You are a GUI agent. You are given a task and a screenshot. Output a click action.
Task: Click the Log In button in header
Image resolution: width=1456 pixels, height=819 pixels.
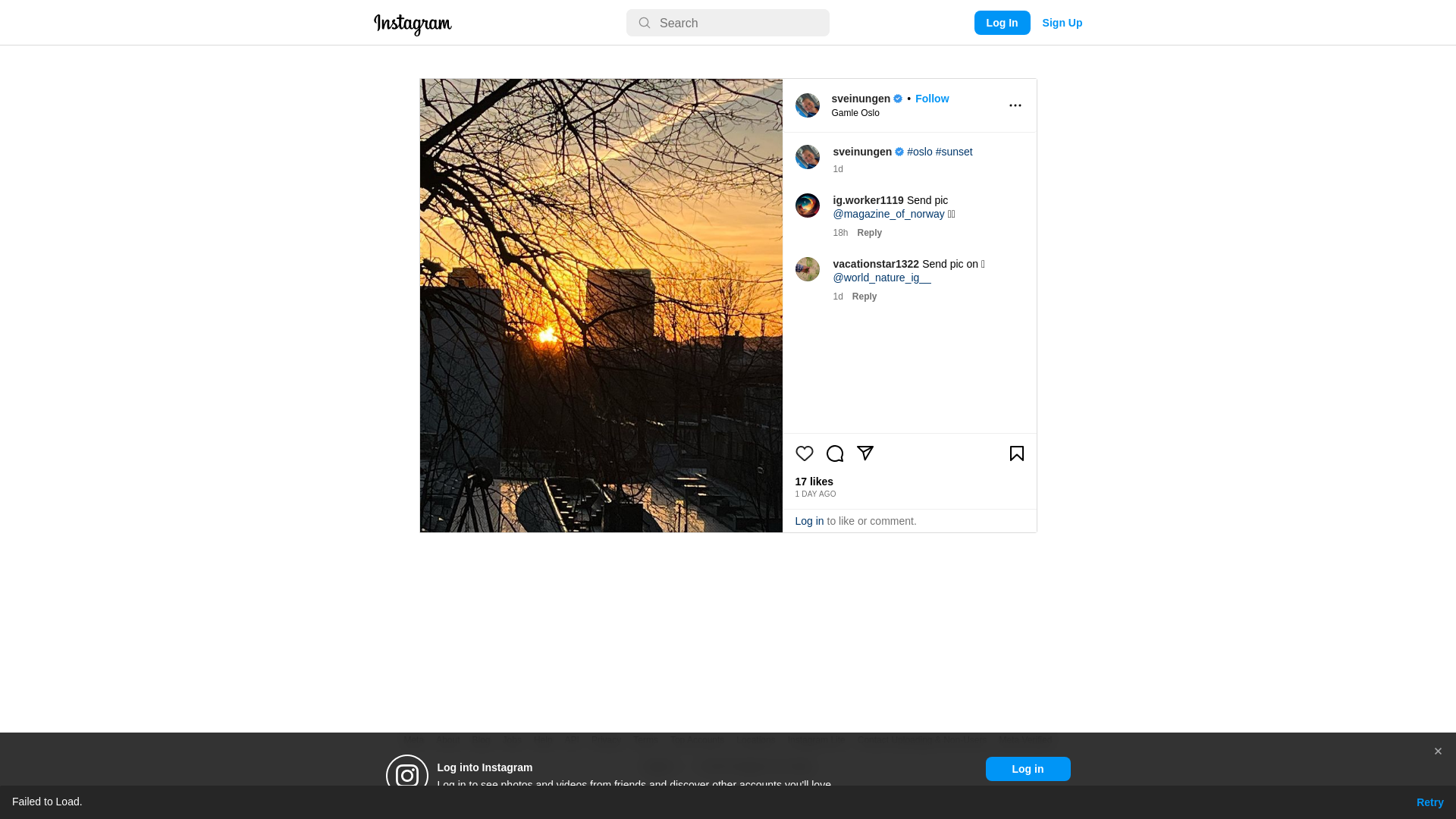point(1002,23)
